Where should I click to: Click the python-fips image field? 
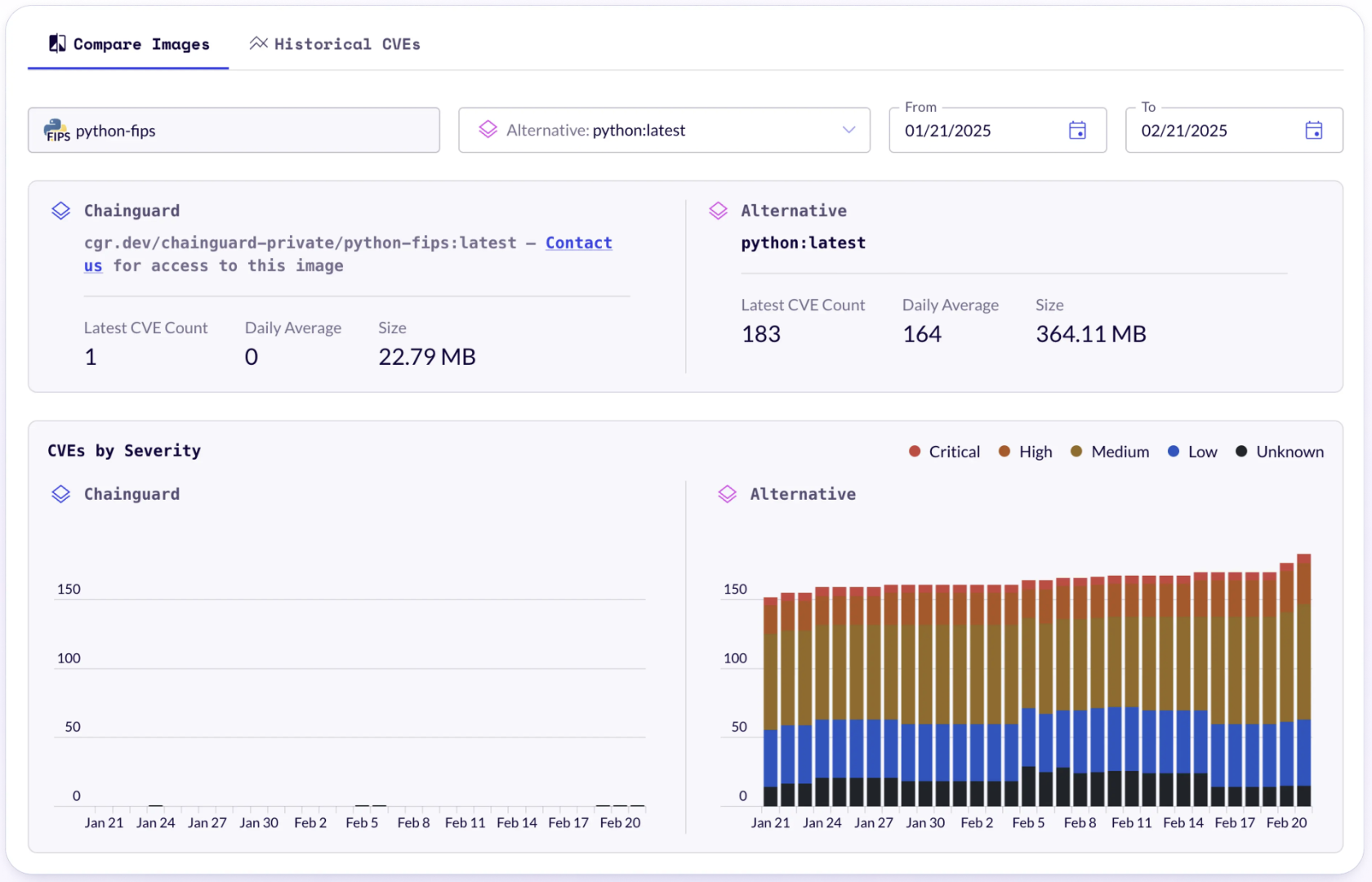click(234, 130)
